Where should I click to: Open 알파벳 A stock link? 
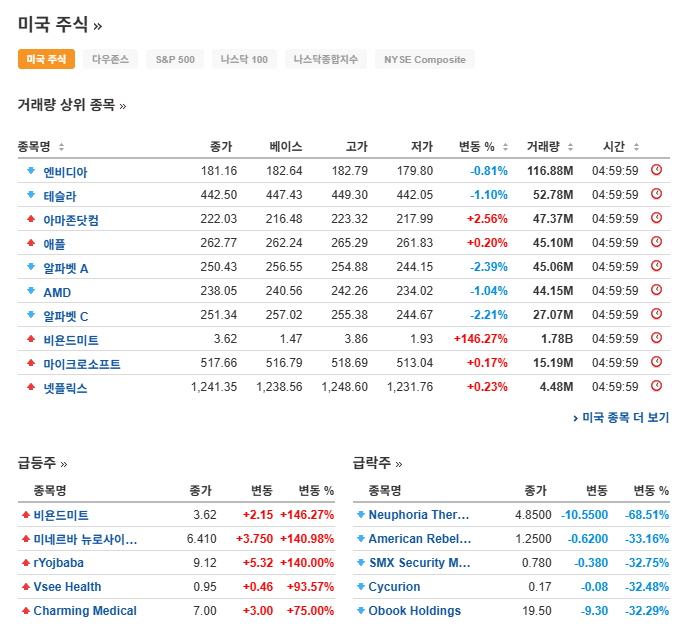pyautogui.click(x=66, y=268)
